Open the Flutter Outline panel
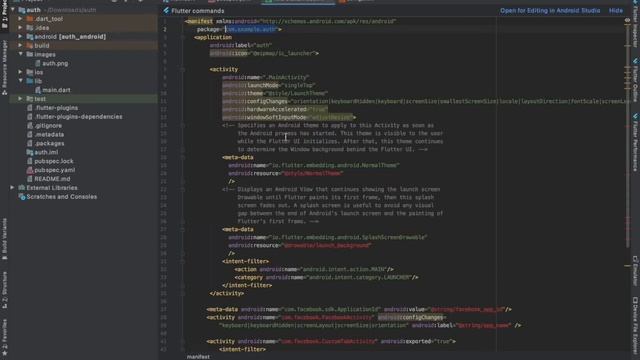640x360 pixels. tap(635, 80)
